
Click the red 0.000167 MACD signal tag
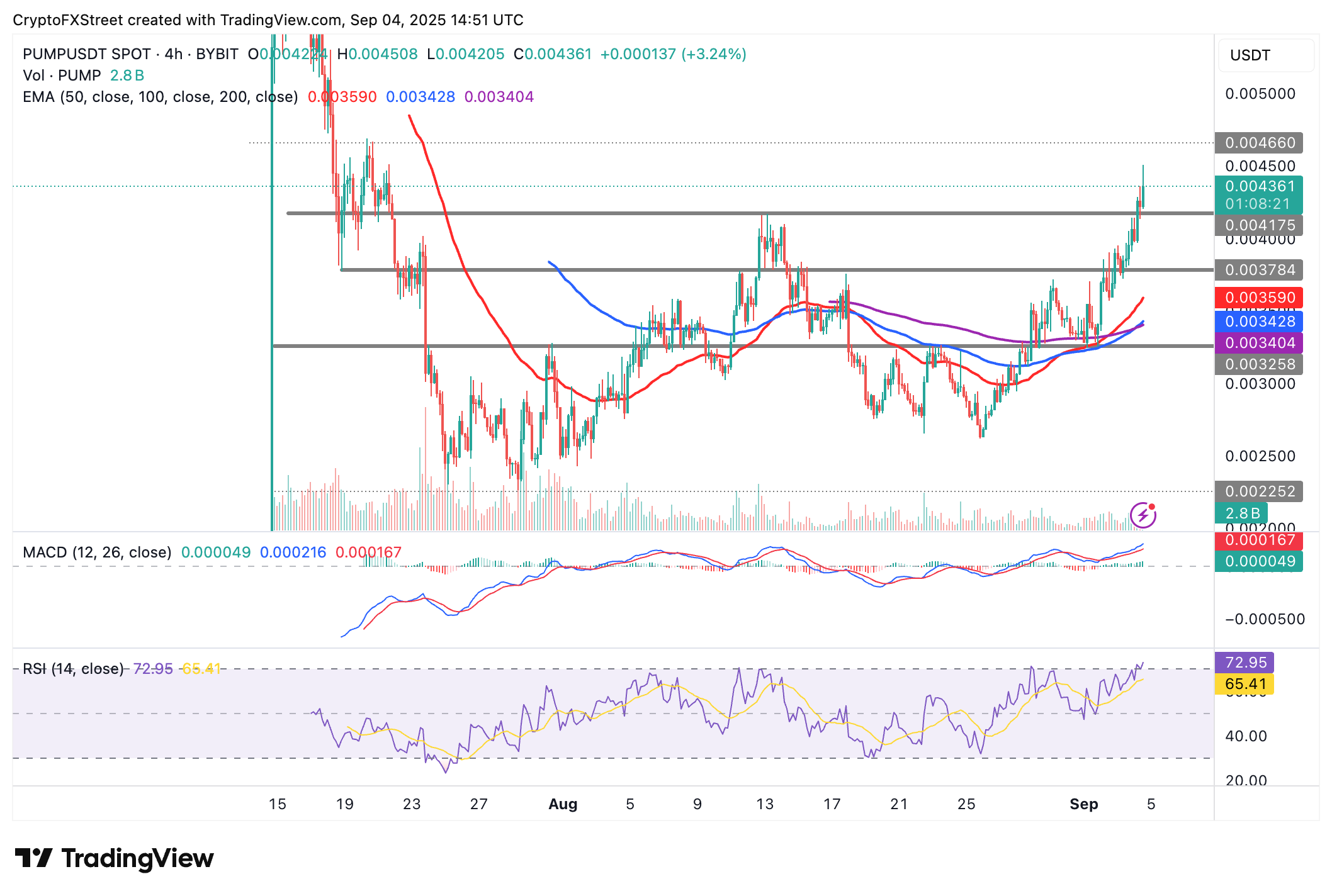1258,540
